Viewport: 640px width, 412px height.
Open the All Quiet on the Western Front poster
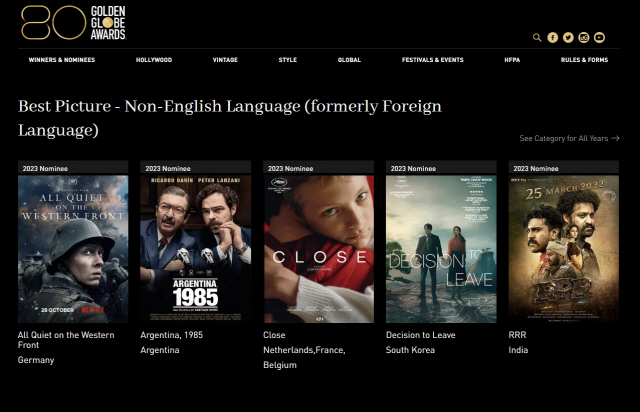click(73, 249)
